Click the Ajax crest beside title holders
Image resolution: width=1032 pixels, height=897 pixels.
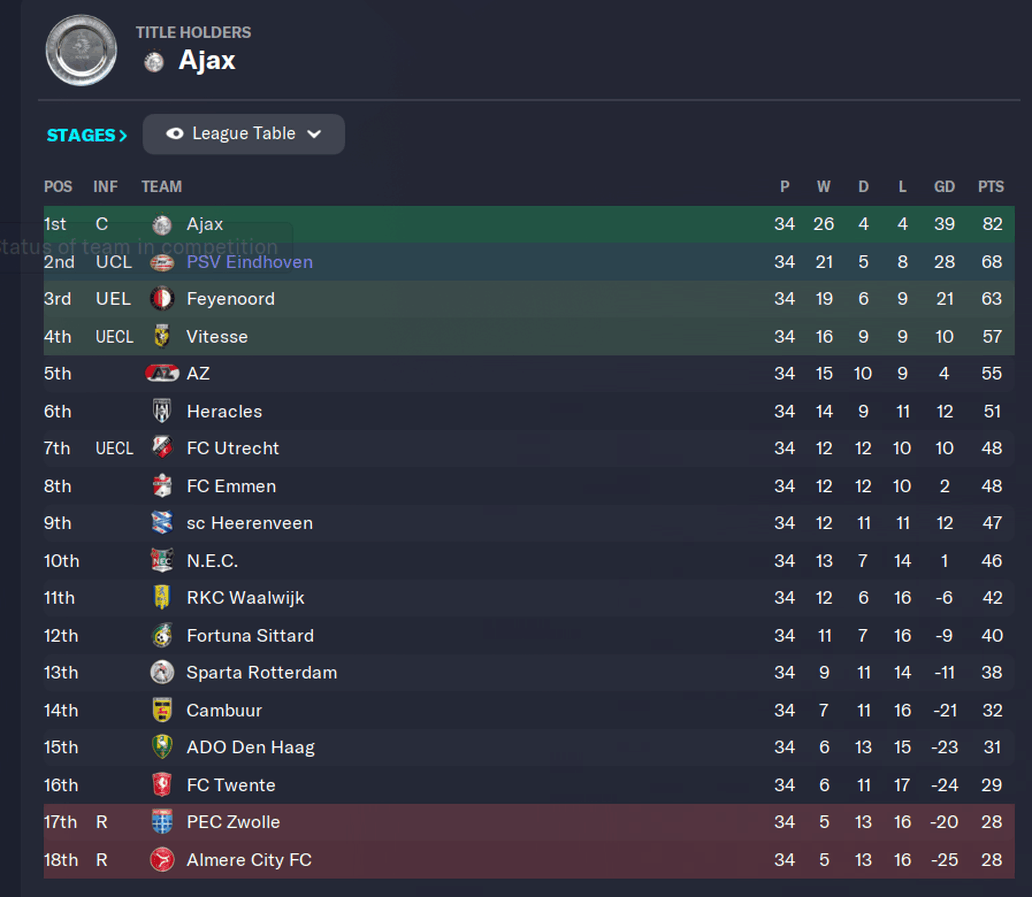[x=154, y=62]
